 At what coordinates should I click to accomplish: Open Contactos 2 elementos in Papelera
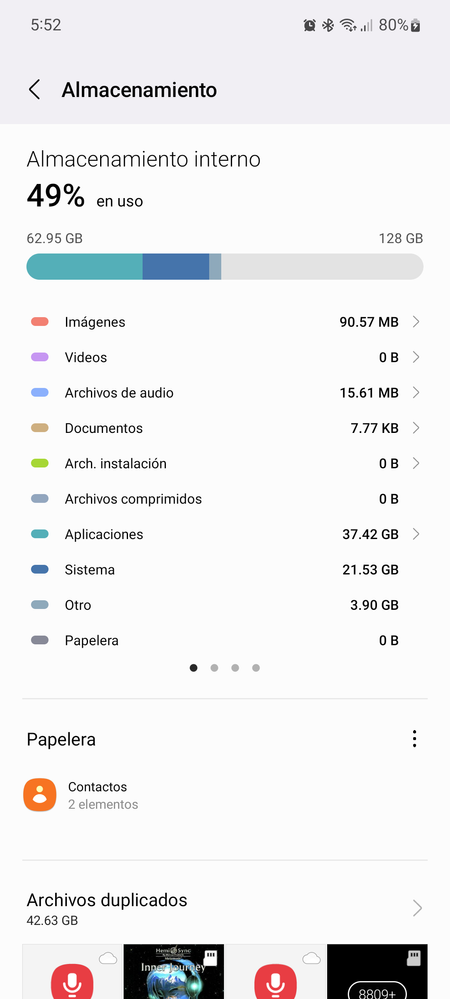tap(225, 795)
